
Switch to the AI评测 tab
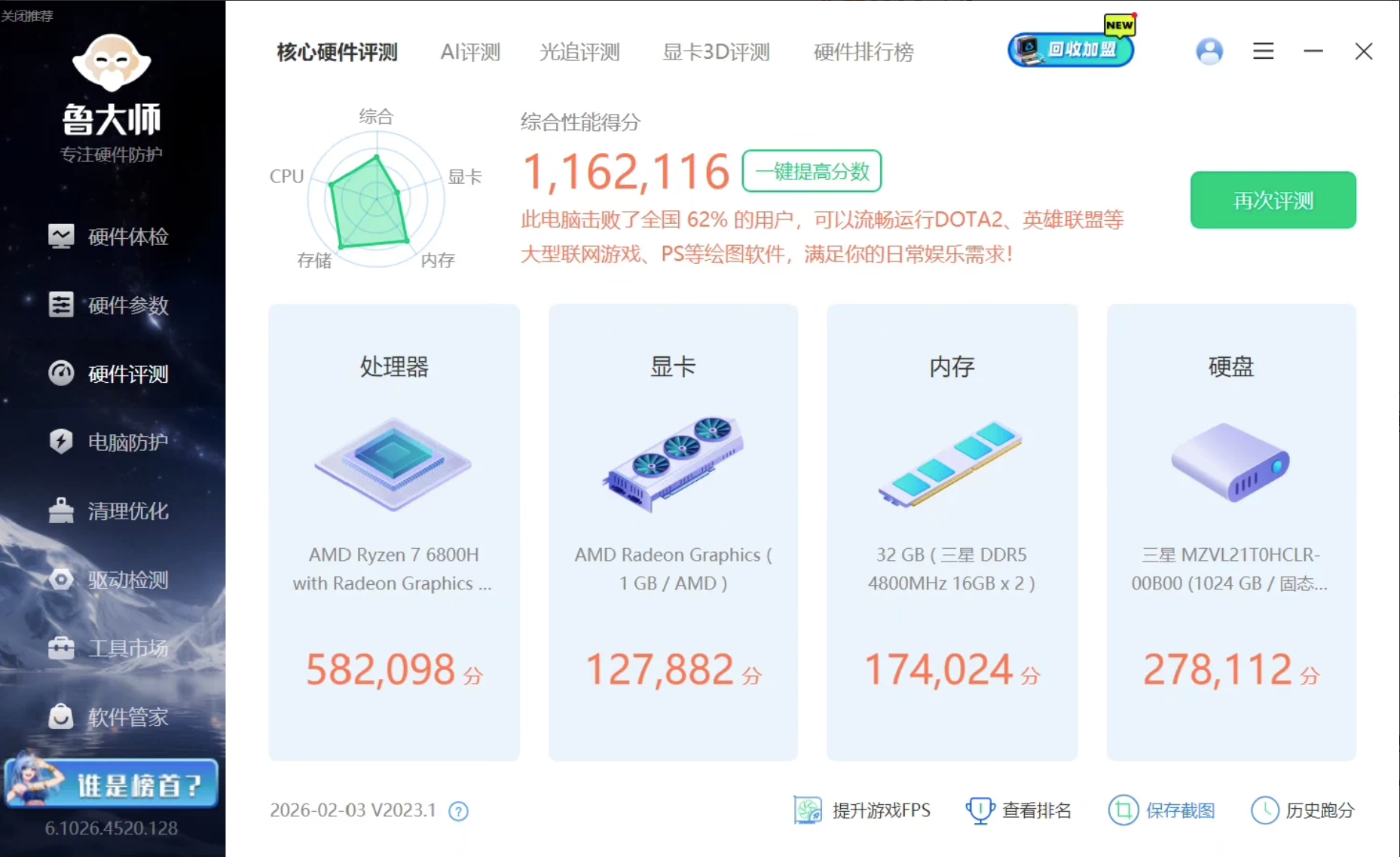click(x=470, y=52)
